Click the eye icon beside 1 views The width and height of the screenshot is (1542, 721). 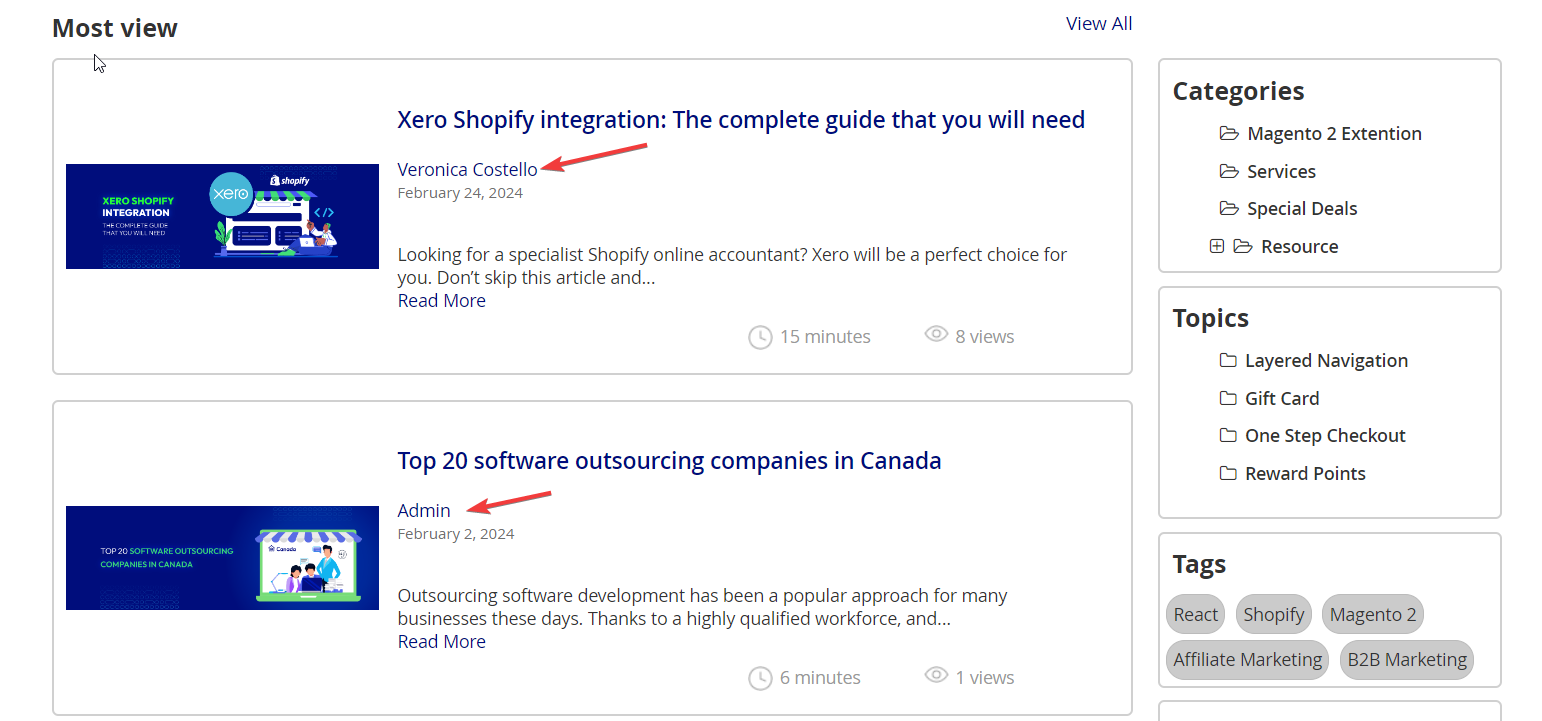[x=936, y=676]
